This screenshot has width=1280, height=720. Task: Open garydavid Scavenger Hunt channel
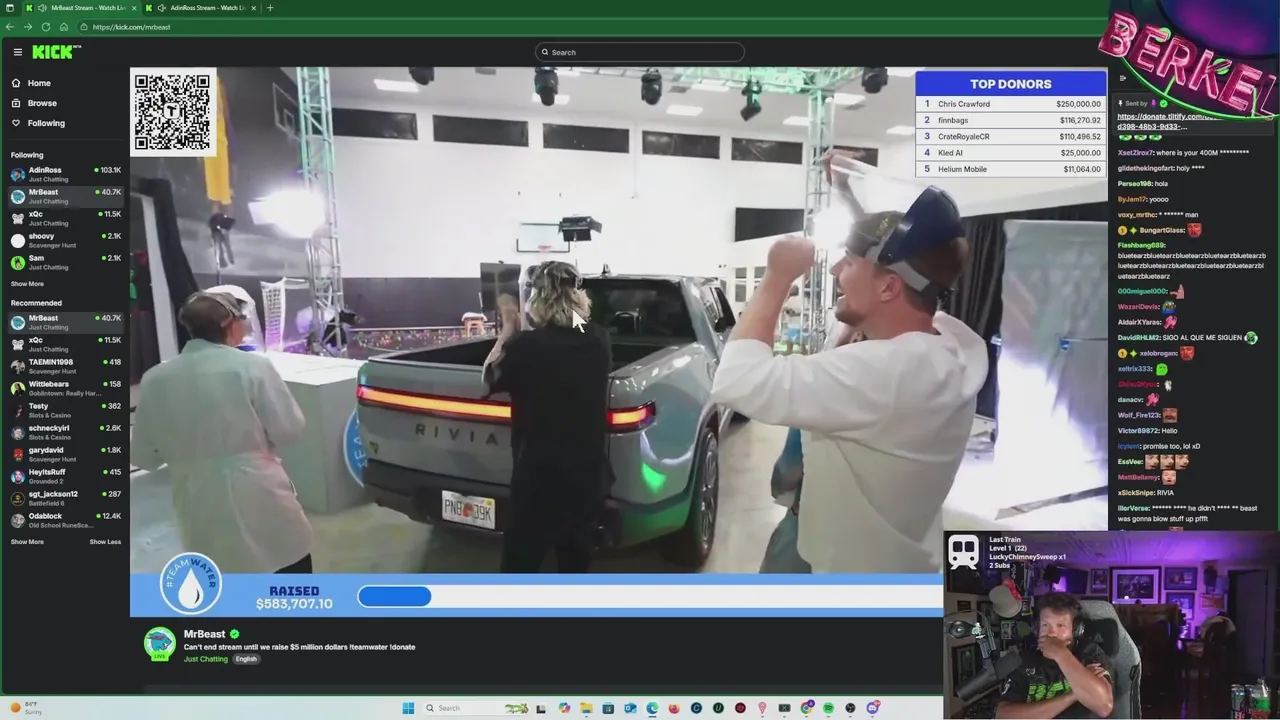click(x=65, y=454)
